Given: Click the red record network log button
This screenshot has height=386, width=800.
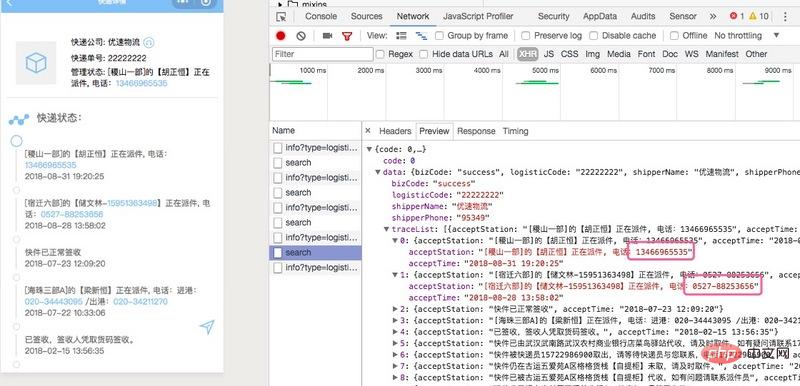Looking at the screenshot, I should (281, 36).
